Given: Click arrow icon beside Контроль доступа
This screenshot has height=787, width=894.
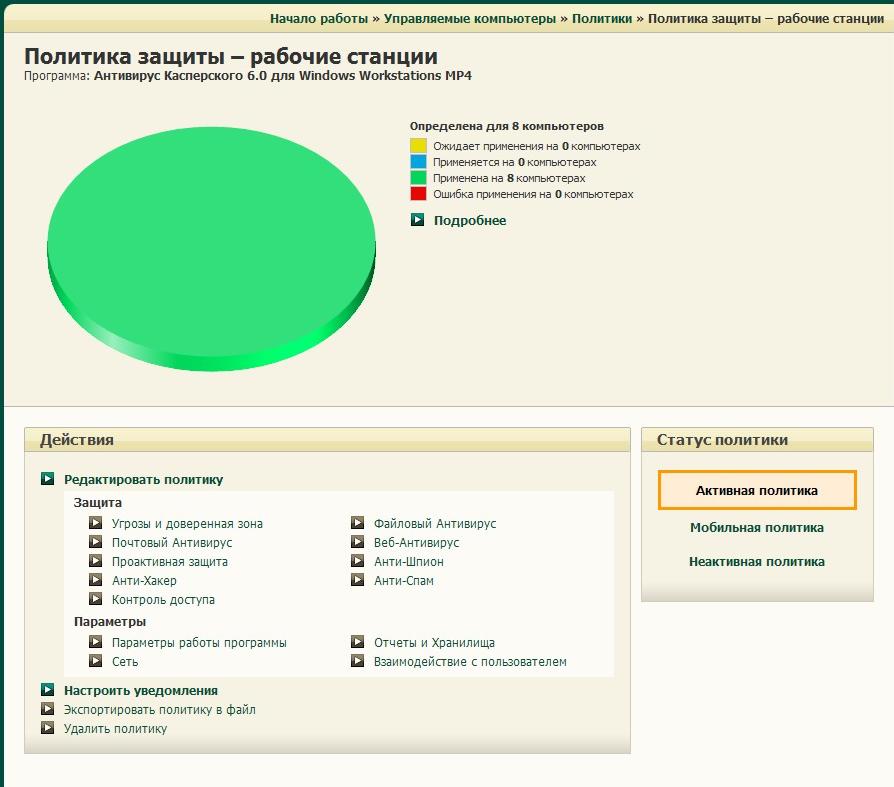Looking at the screenshot, I should click(95, 599).
